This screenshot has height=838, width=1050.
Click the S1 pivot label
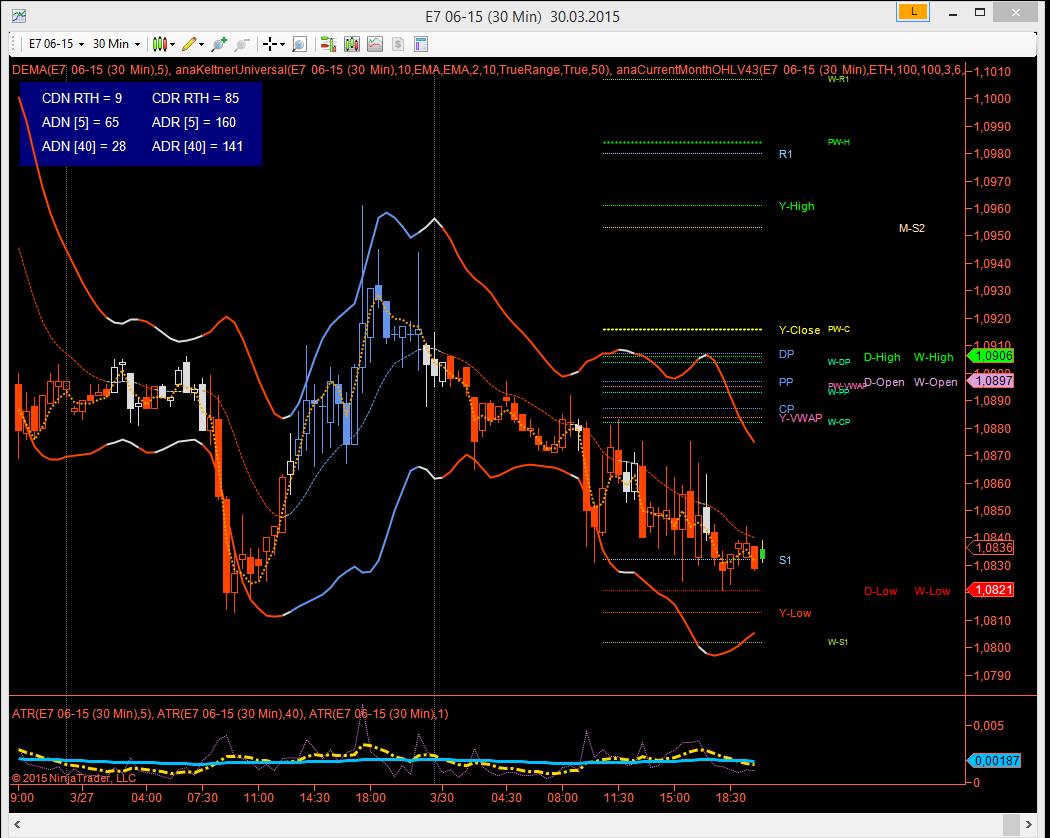[785, 560]
